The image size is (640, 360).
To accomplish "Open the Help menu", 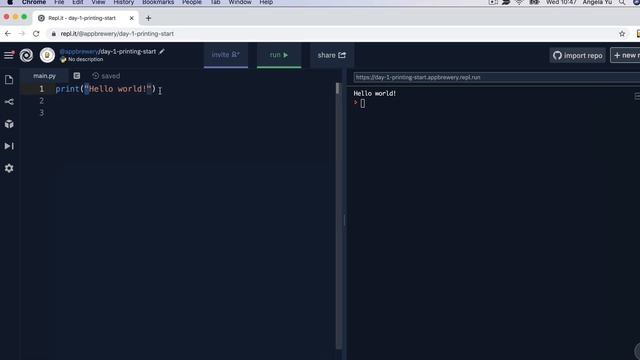I will (x=266, y=2).
